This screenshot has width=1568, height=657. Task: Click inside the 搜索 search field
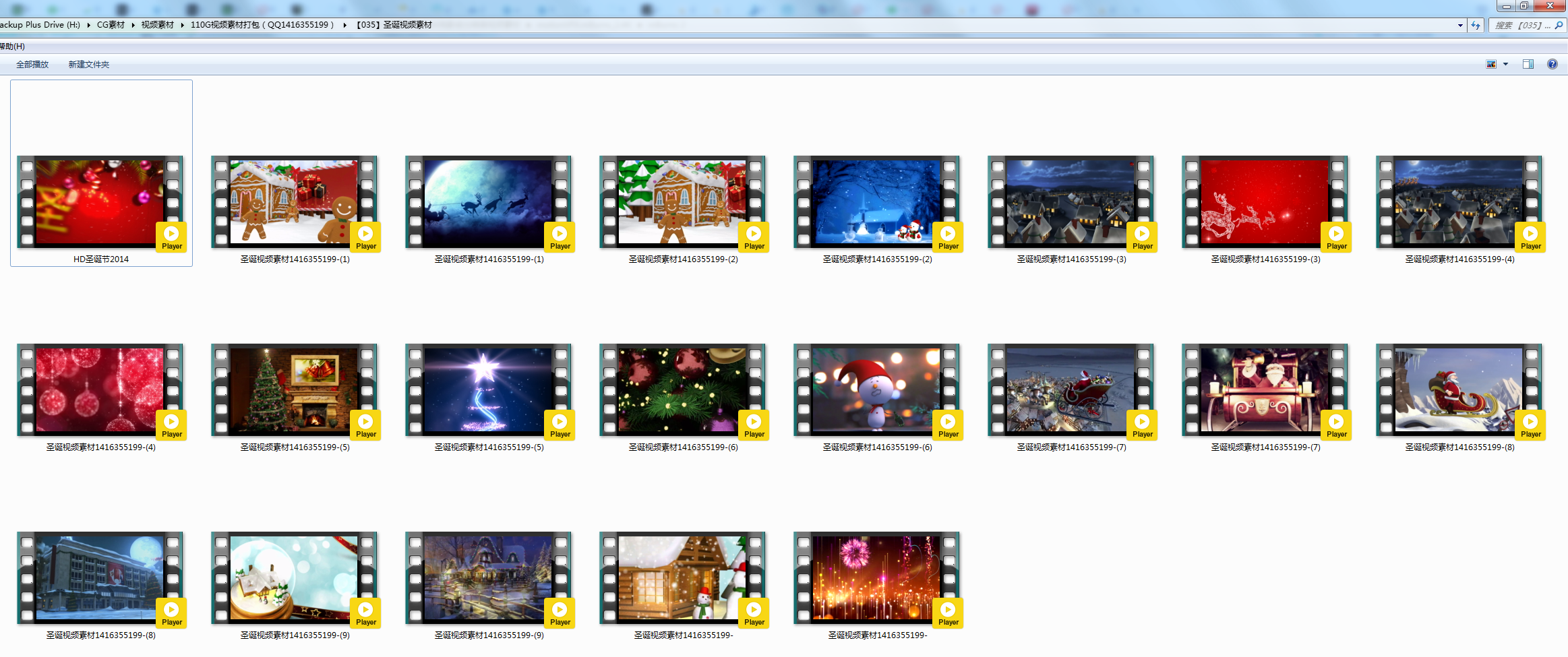(x=1520, y=25)
